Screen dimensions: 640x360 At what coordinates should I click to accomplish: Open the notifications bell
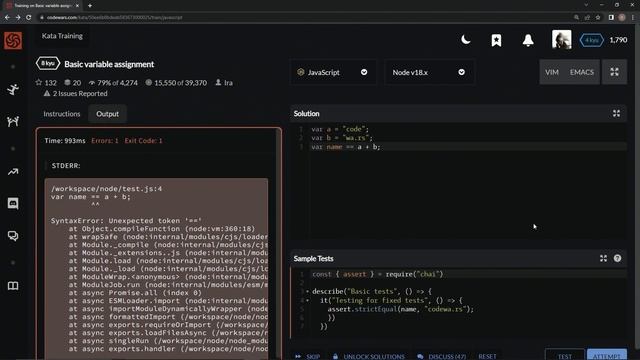(x=528, y=40)
